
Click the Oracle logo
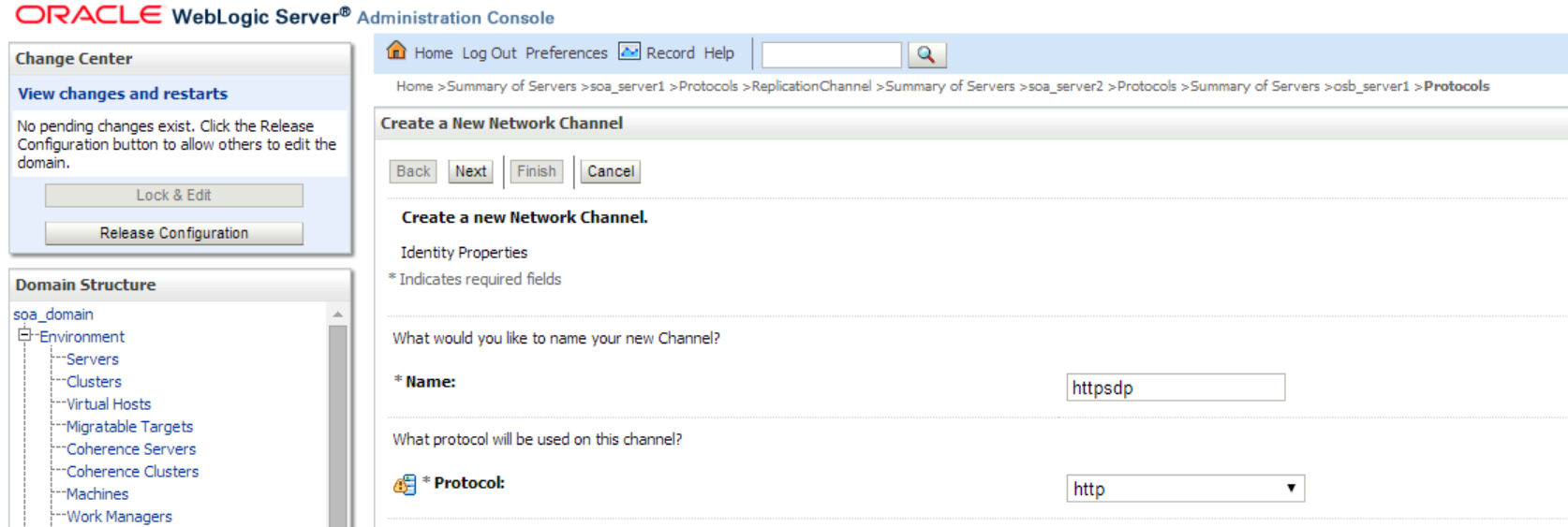(x=89, y=15)
